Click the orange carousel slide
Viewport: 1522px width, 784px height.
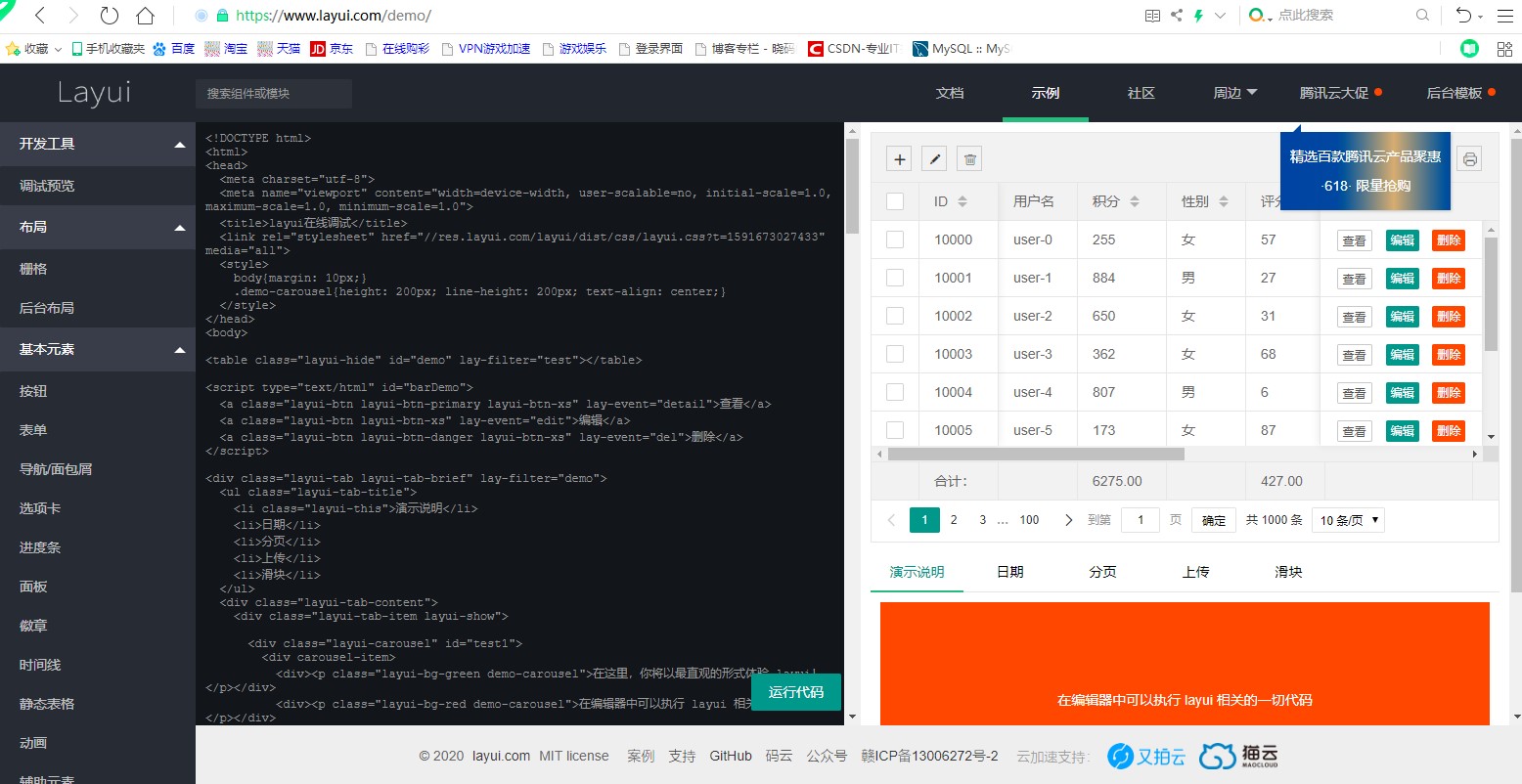click(x=1185, y=664)
